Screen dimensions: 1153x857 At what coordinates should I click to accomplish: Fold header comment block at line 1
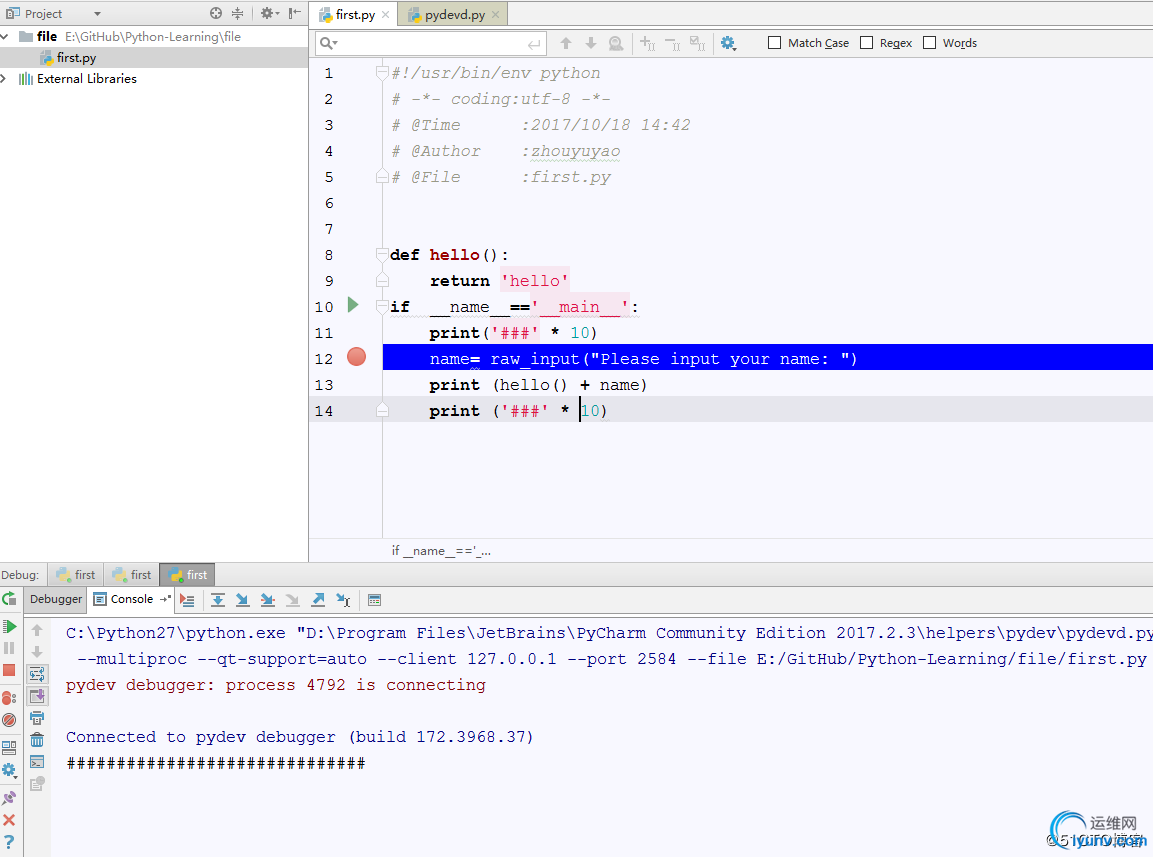(382, 73)
